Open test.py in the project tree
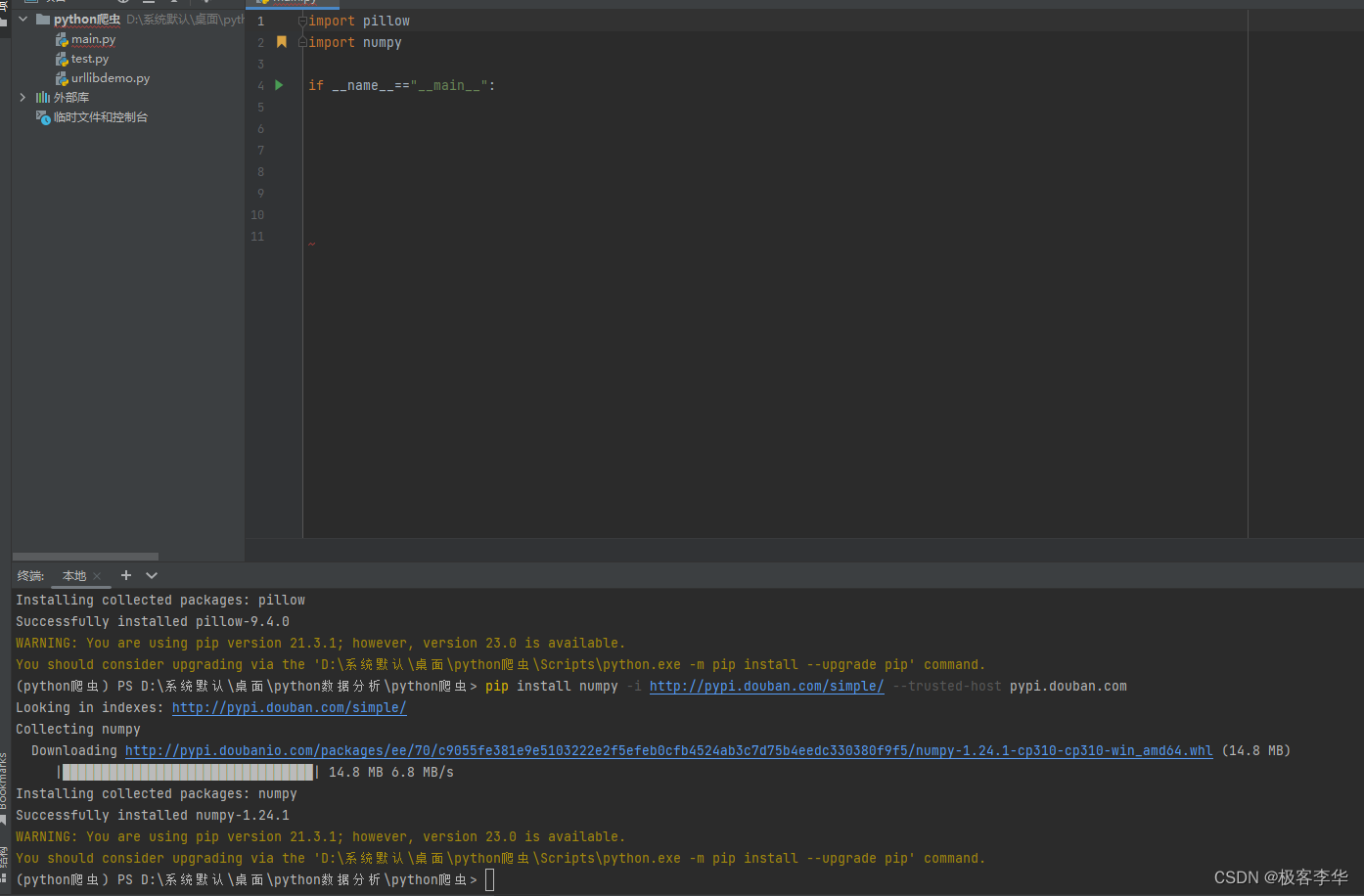 click(89, 59)
